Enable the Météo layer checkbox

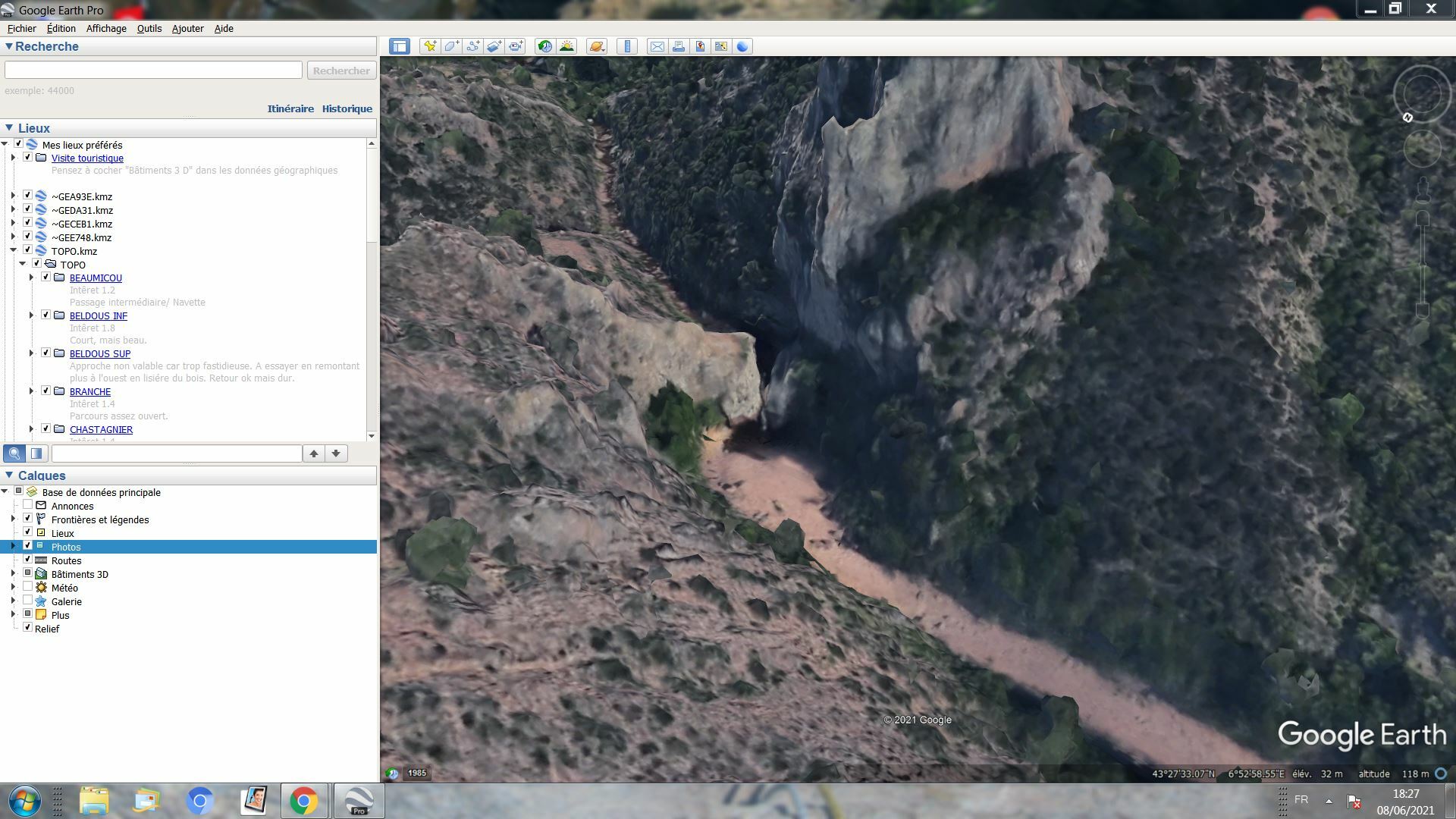[28, 587]
